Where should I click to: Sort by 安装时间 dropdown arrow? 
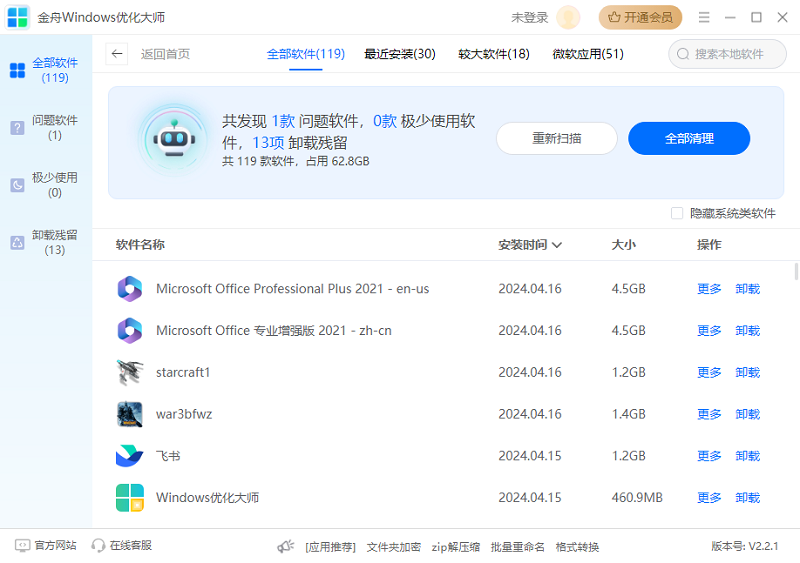[557, 245]
